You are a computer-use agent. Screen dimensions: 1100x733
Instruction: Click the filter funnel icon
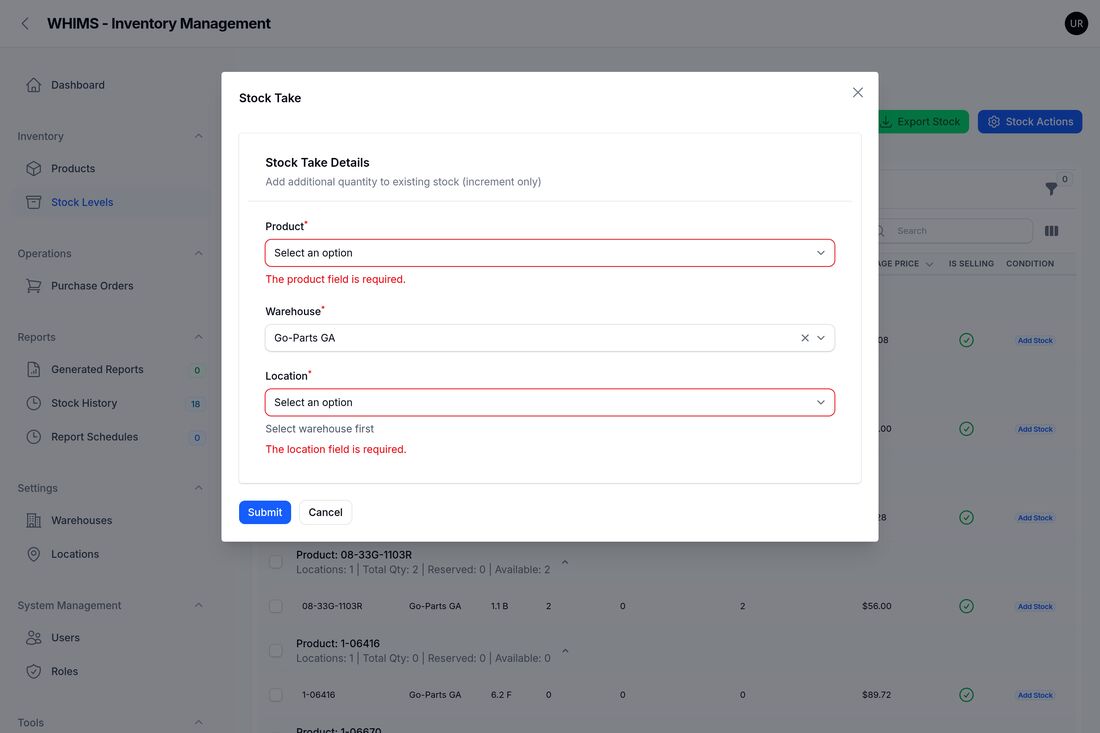(1051, 189)
